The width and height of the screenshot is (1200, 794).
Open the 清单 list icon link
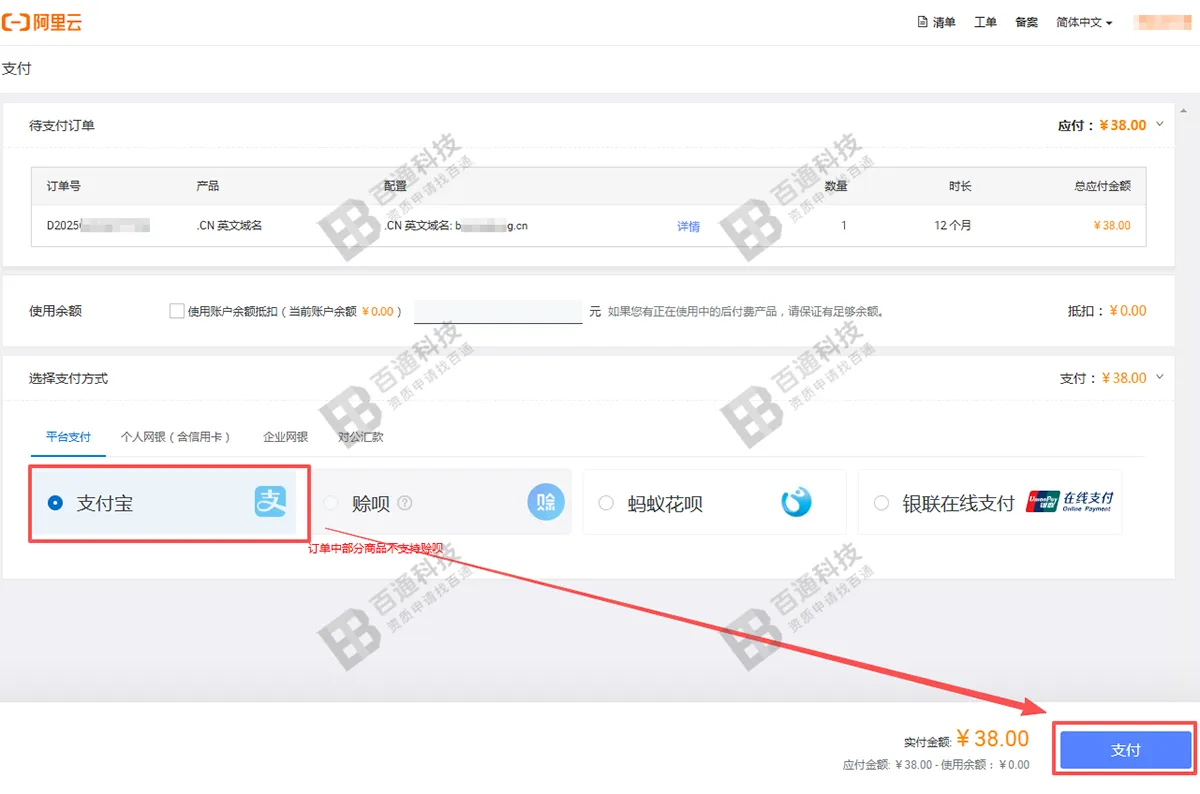click(x=937, y=22)
